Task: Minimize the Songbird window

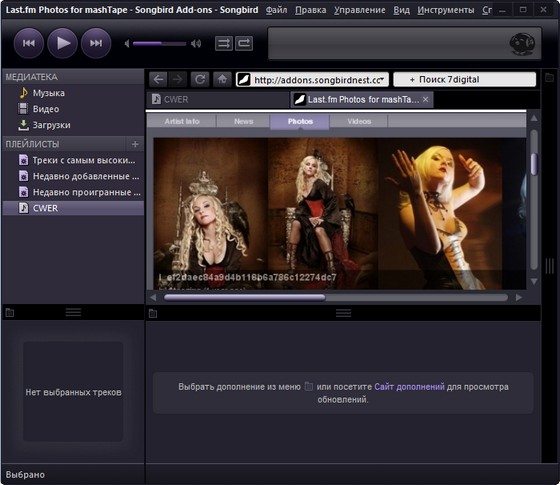Action: (x=502, y=10)
